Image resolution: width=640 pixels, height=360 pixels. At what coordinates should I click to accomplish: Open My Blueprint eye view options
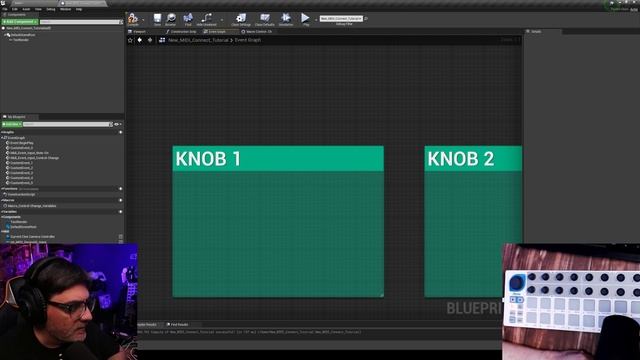point(118,124)
